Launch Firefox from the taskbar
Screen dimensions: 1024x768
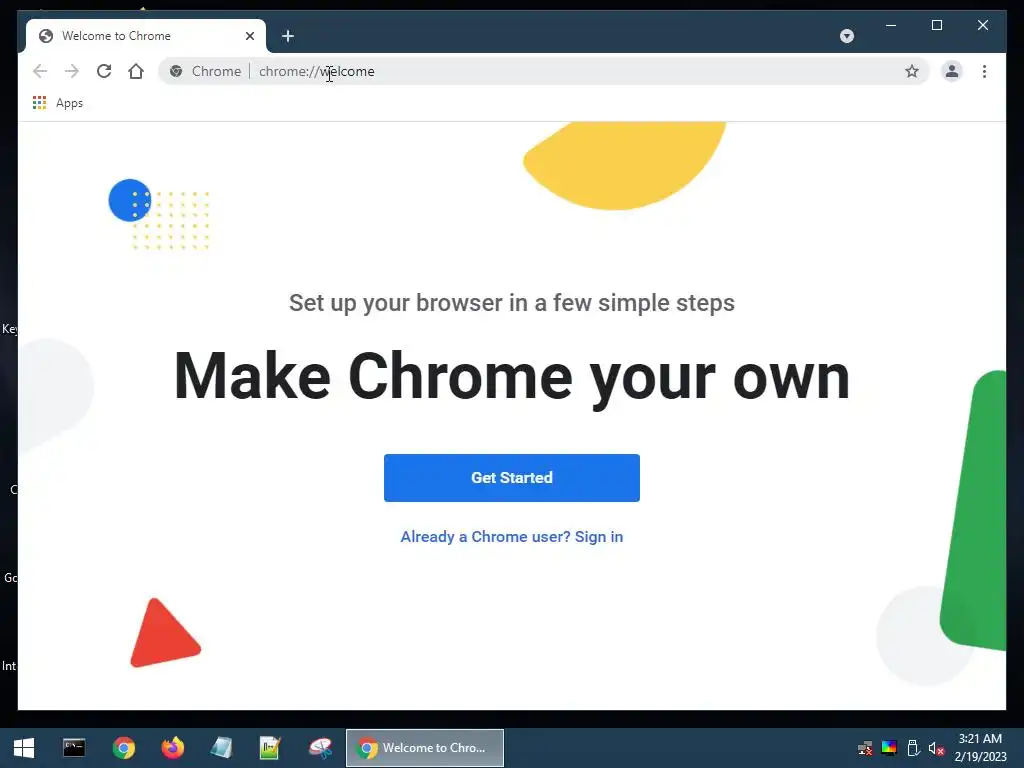(x=172, y=748)
